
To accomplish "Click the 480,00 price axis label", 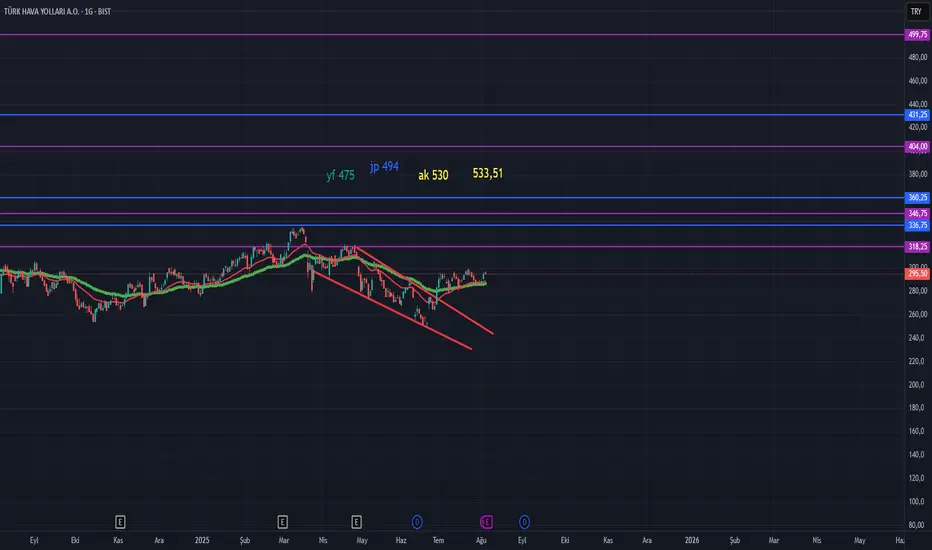I will pos(918,57).
